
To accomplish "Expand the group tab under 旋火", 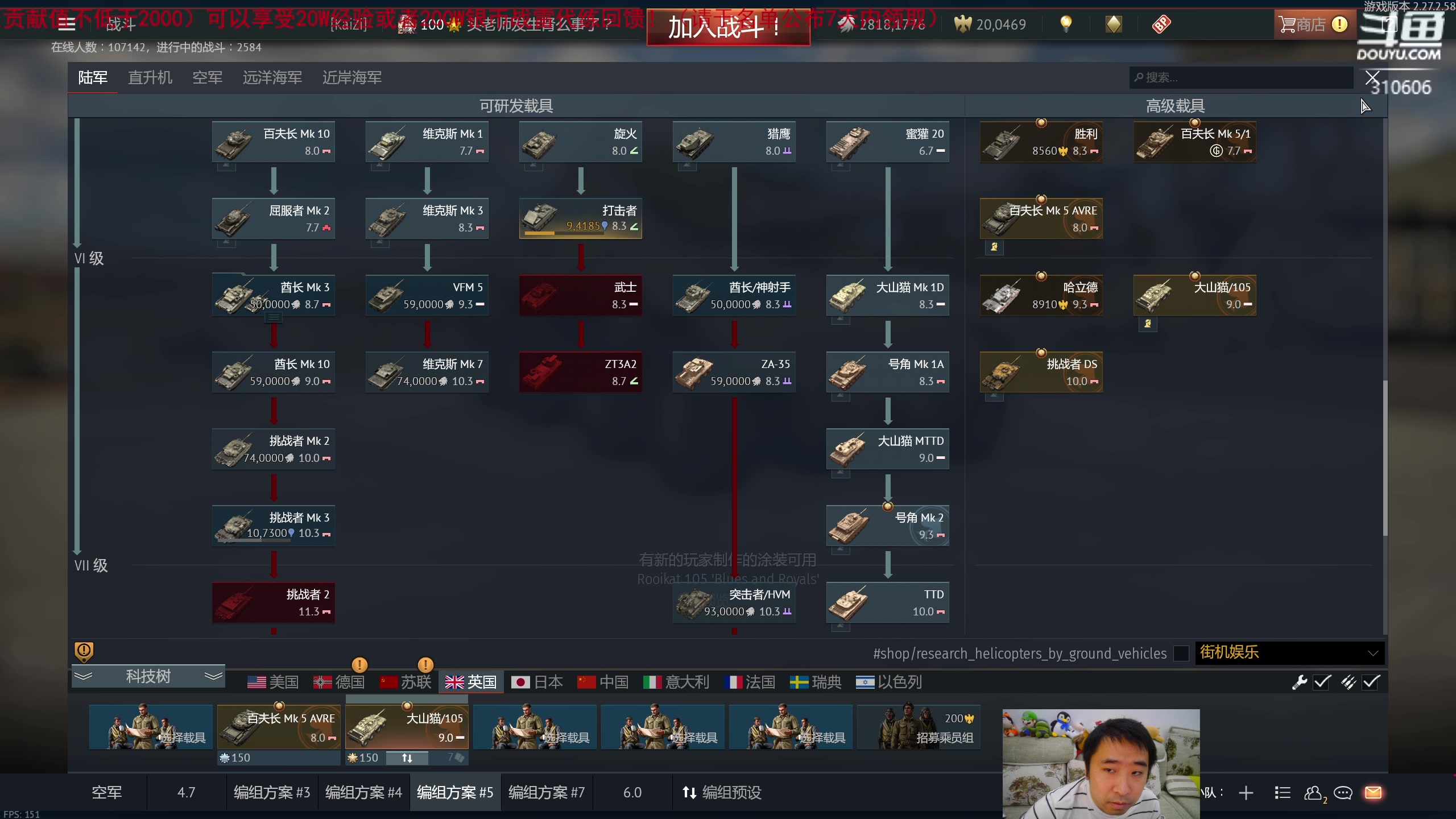I will tap(533, 166).
